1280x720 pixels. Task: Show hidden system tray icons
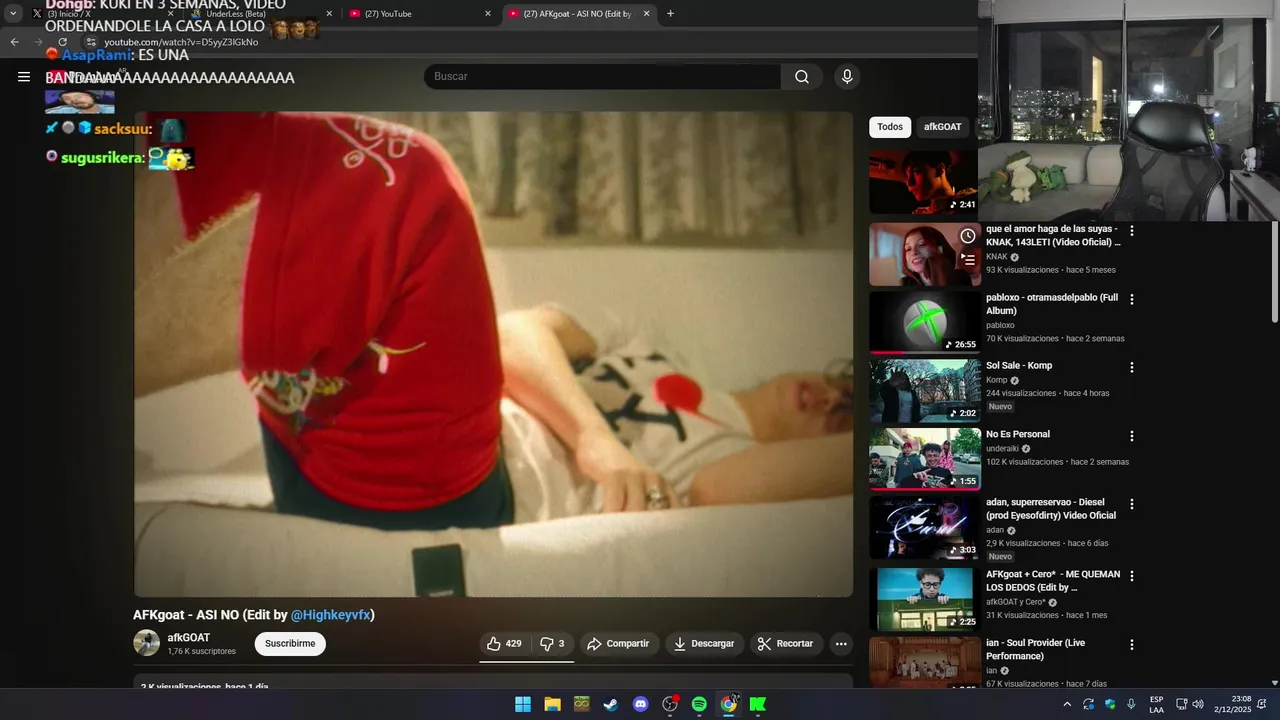pos(1067,704)
